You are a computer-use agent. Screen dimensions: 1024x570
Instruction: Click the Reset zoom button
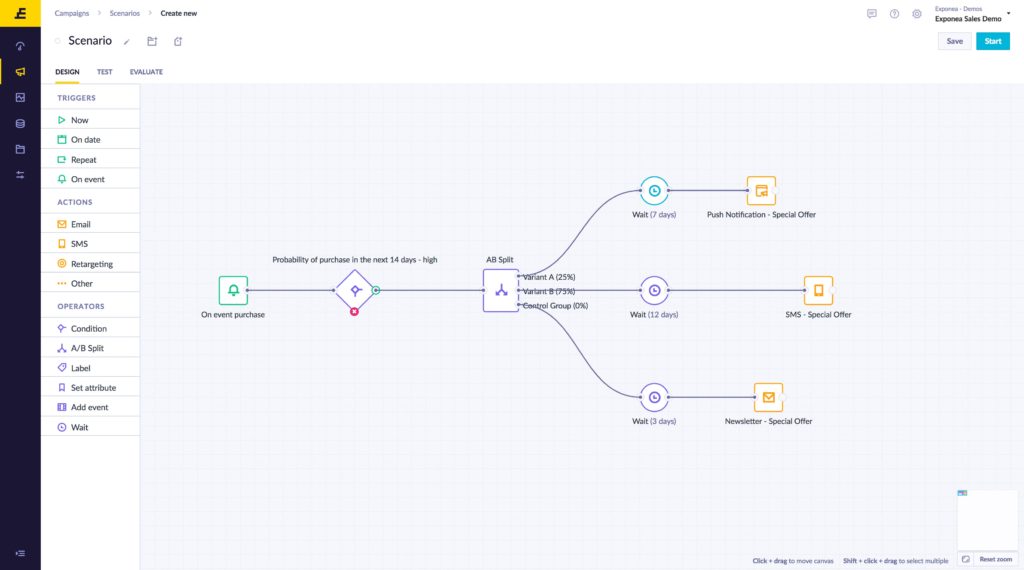[x=994, y=559]
